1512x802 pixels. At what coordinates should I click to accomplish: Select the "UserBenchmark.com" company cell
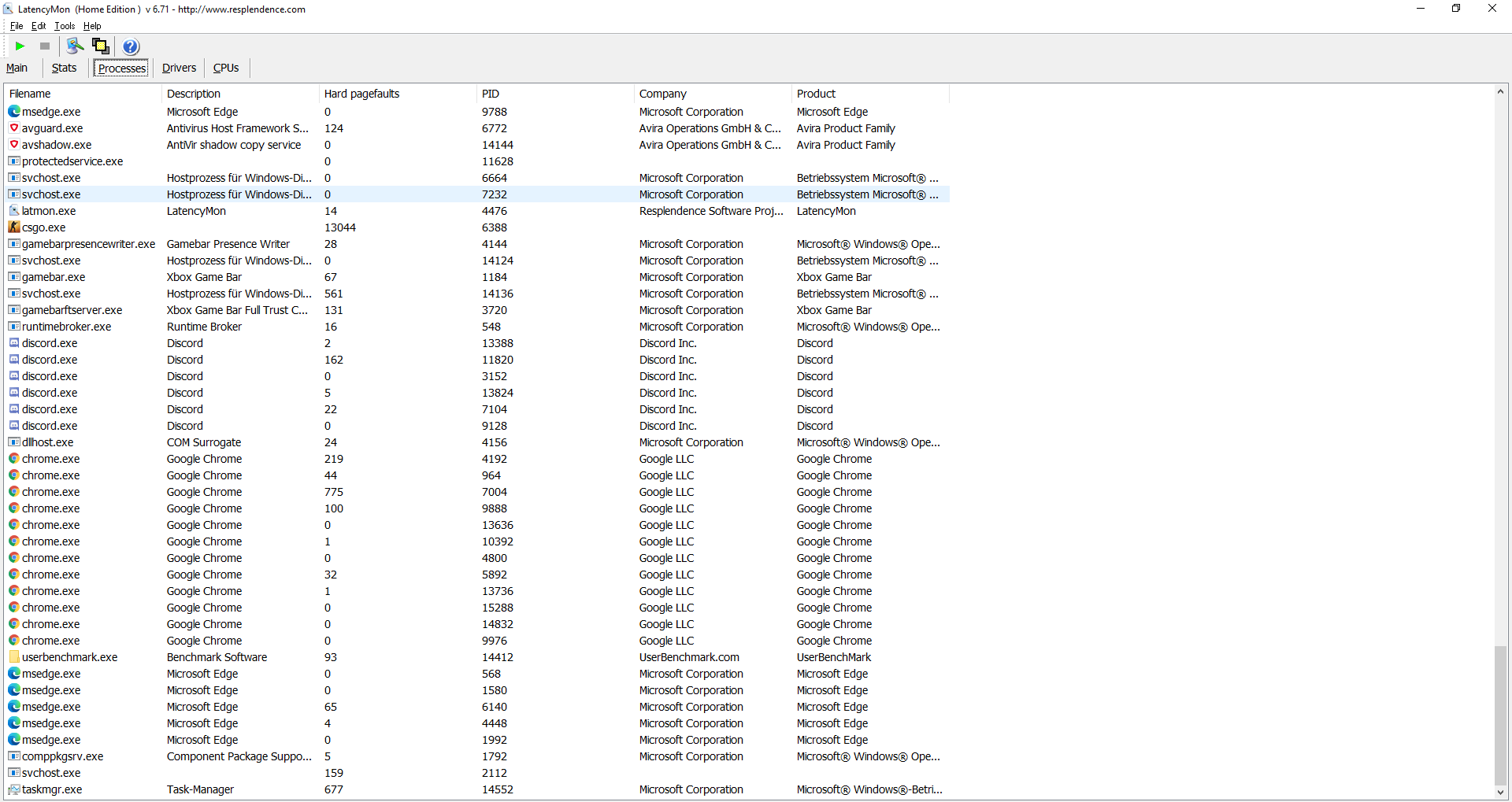[689, 657]
